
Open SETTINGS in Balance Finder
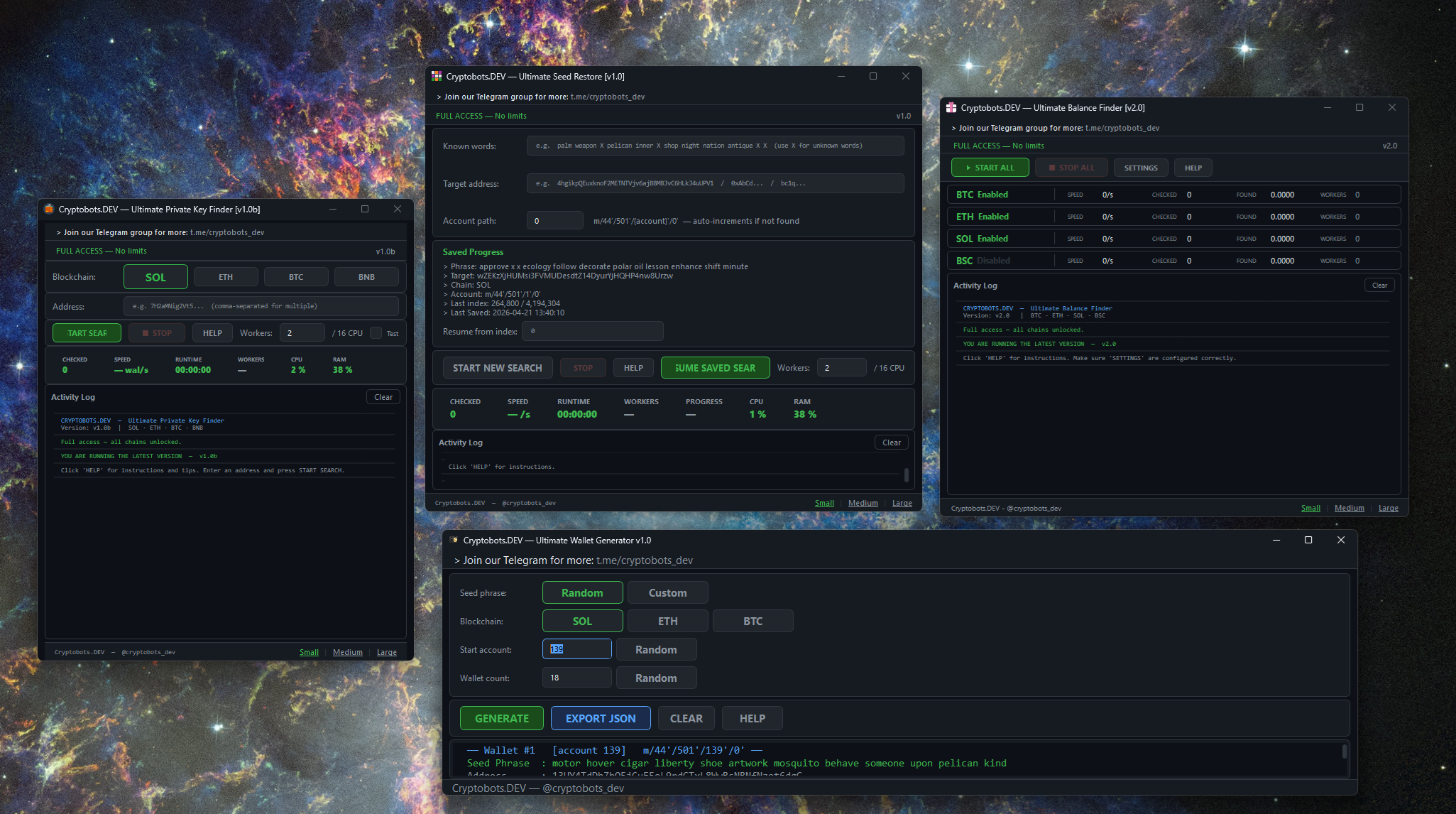(1140, 168)
